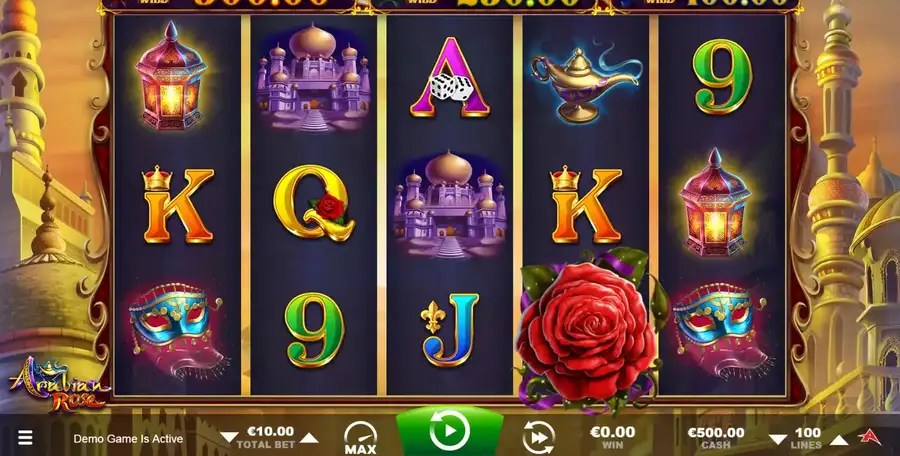Set the MAX bet gauge icon
This screenshot has height=456, width=900.
360,439
